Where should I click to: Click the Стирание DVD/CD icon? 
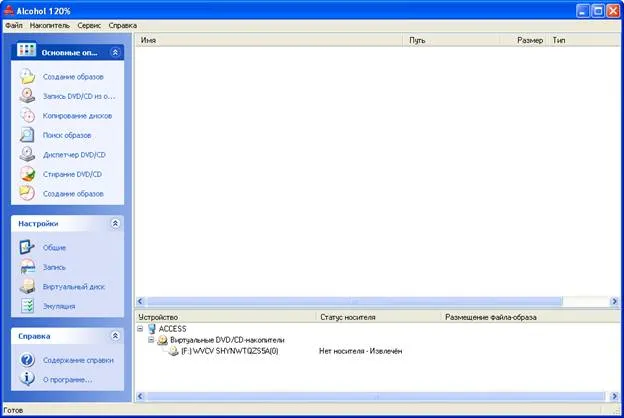(27, 174)
